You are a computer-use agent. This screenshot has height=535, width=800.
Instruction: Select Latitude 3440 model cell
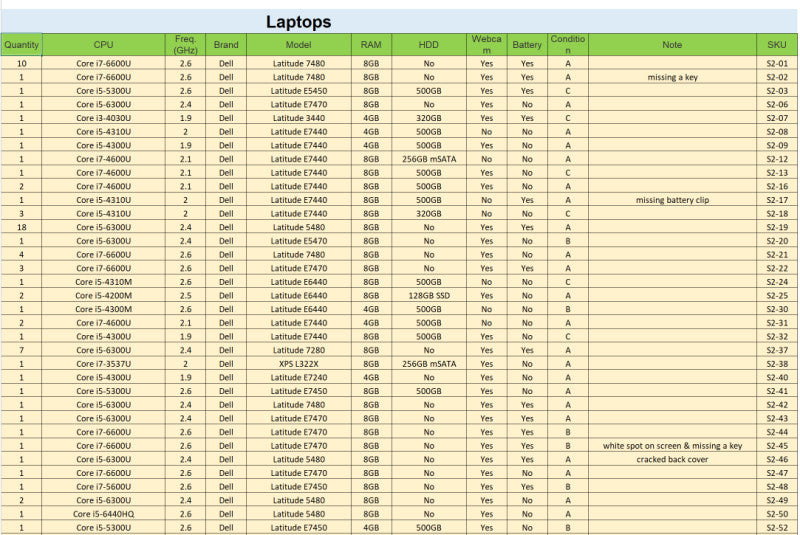coord(299,118)
